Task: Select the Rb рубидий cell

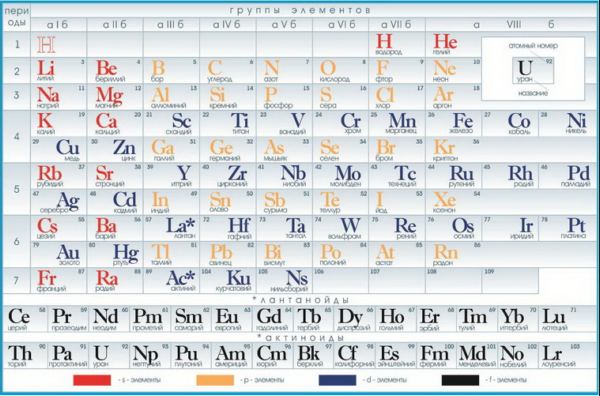Action: point(59,176)
